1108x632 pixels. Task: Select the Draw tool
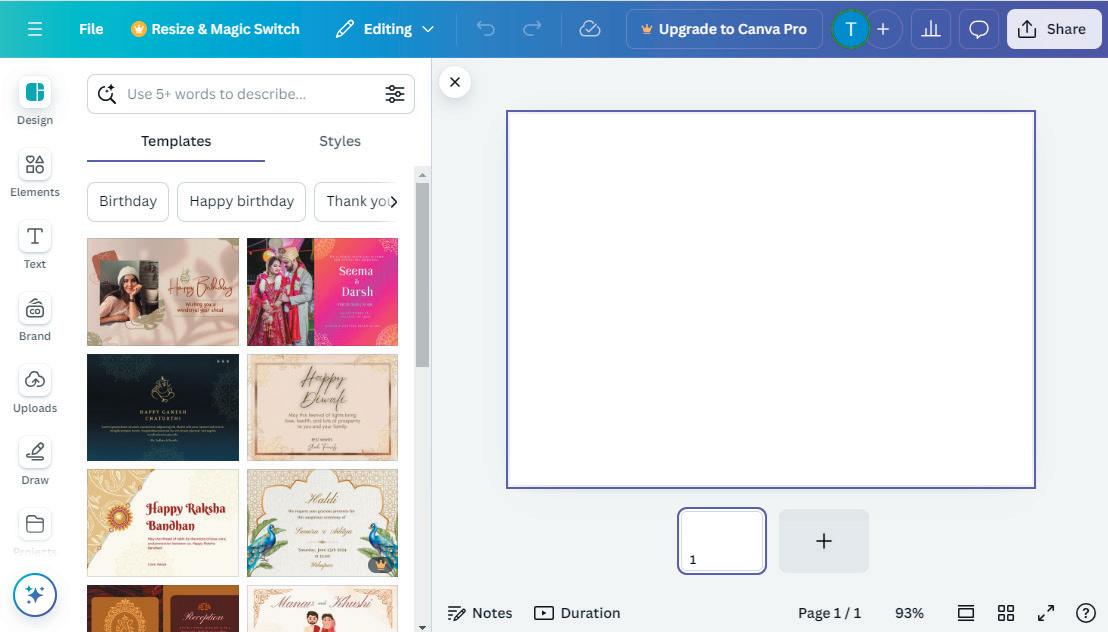(x=35, y=462)
